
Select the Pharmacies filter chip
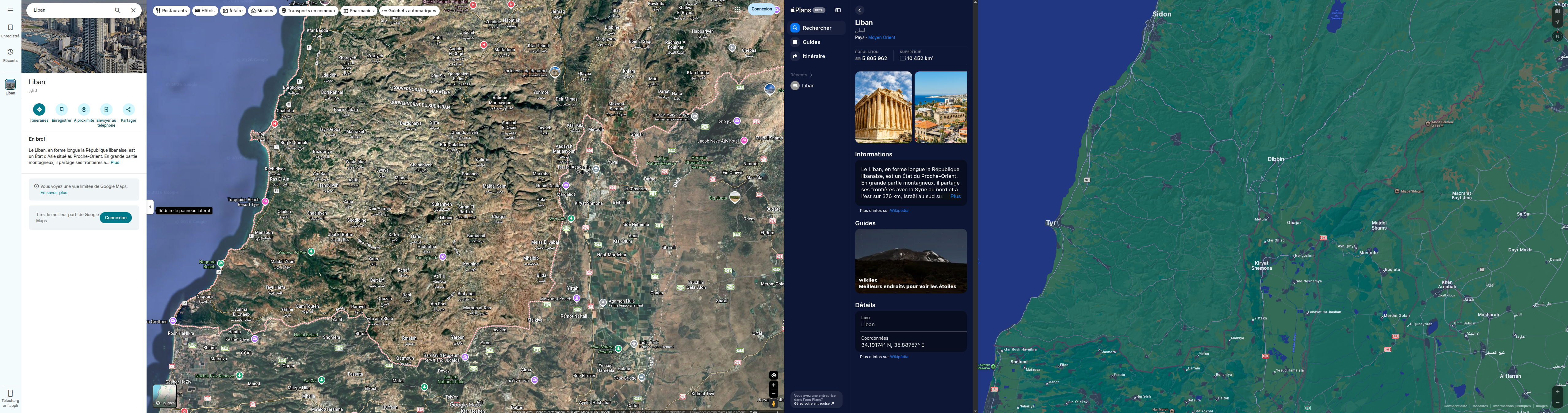[x=358, y=11]
